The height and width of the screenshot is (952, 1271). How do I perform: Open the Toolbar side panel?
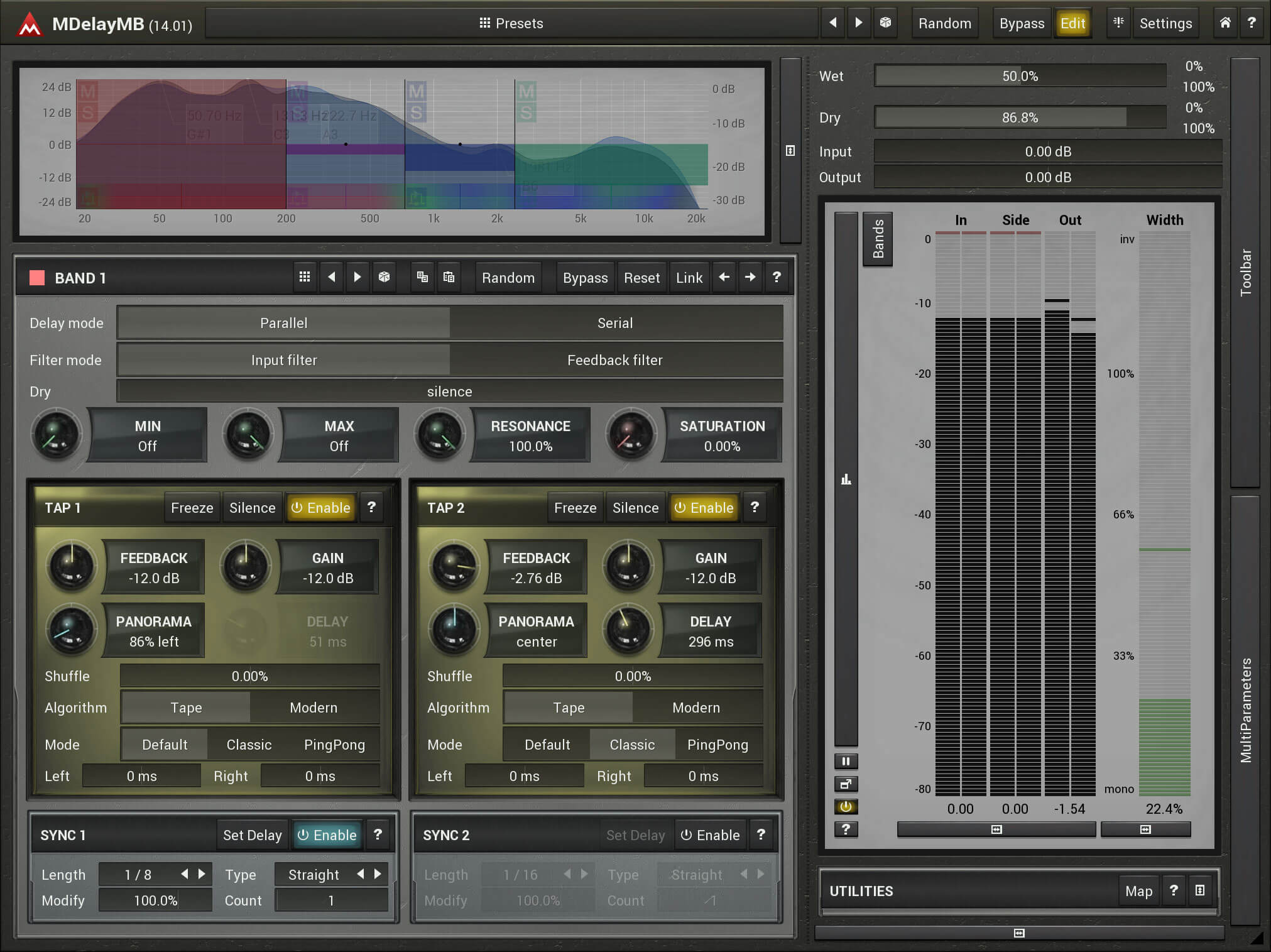tap(1245, 273)
